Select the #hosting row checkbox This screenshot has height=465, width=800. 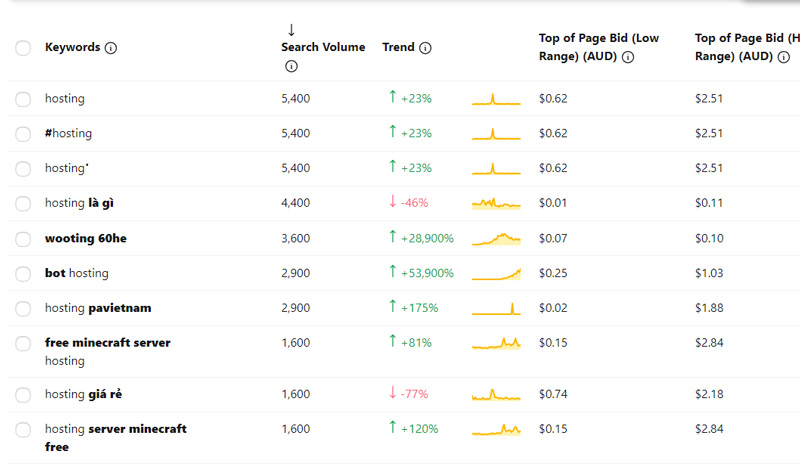point(23,133)
